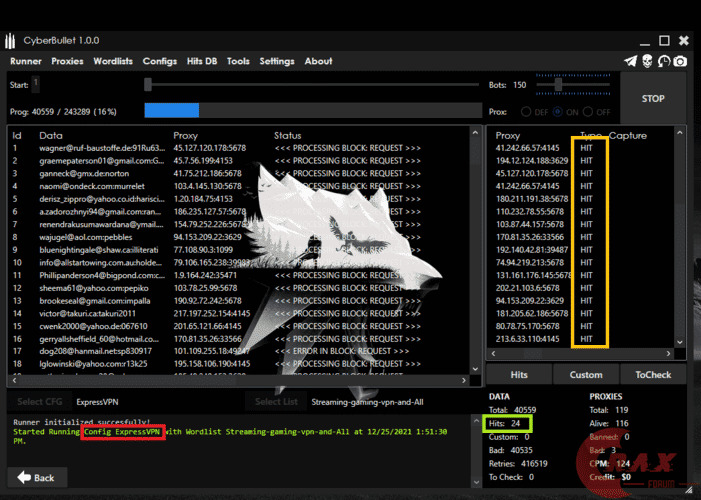Click the Custom: 0 statistic
Viewport: 701px width, 500px height.
pyautogui.click(x=509, y=436)
